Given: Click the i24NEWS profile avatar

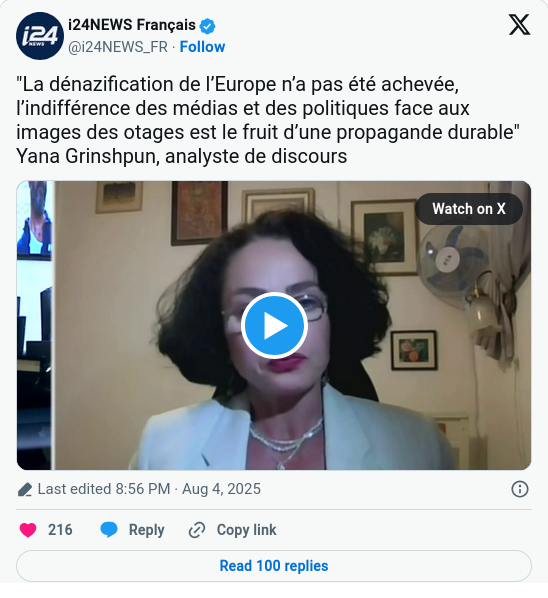Looking at the screenshot, I should click(40, 36).
